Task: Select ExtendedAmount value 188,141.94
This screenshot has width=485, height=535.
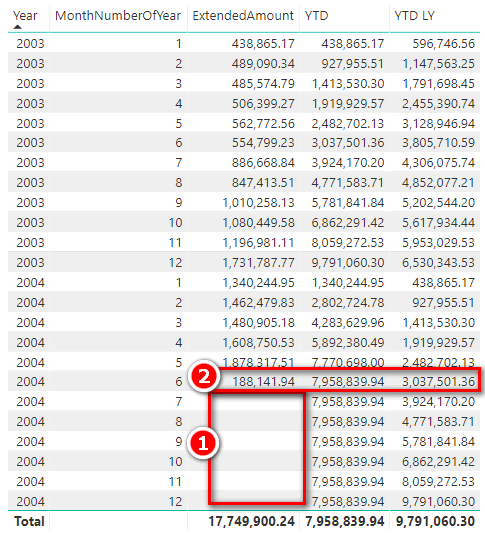Action: tap(263, 382)
